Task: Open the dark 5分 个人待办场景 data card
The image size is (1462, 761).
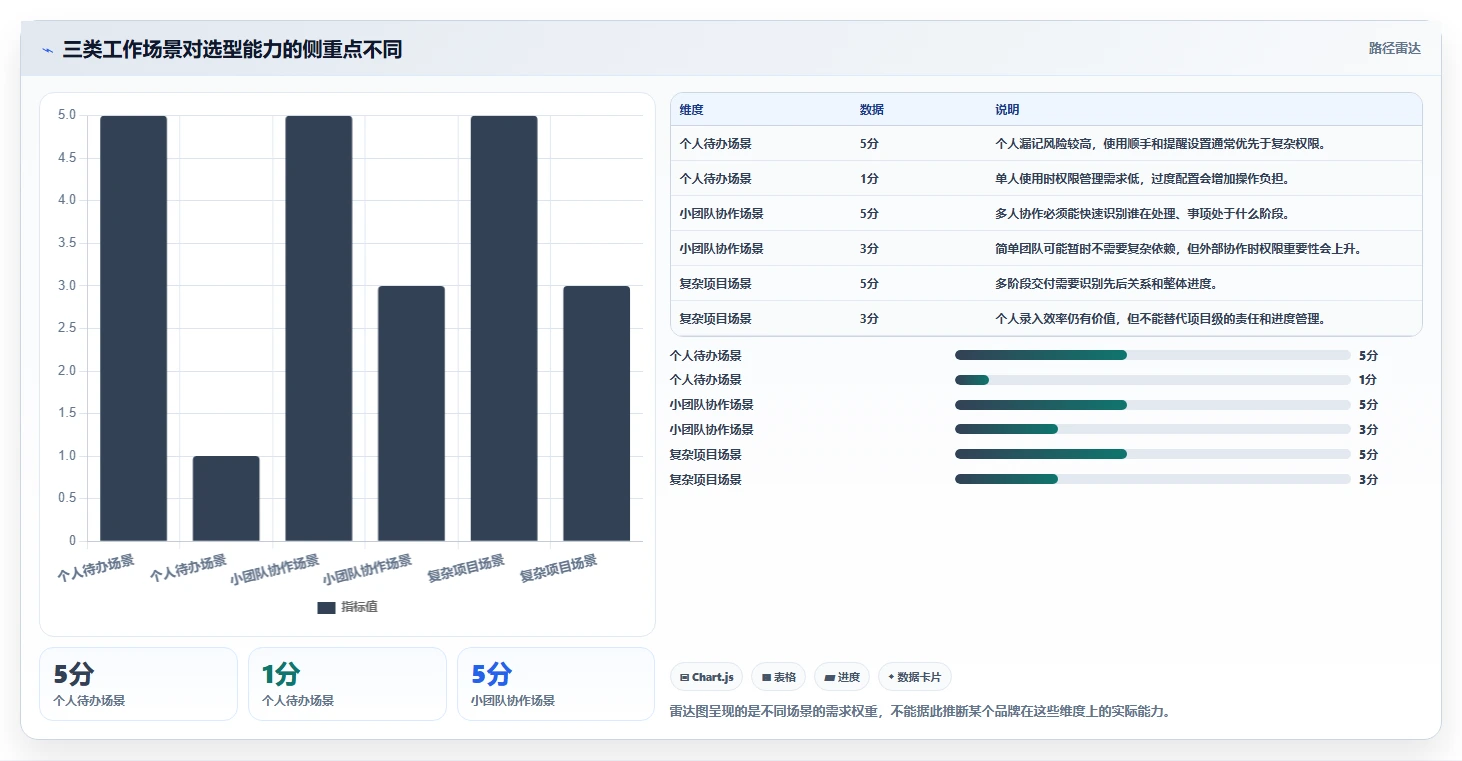Action: click(138, 684)
